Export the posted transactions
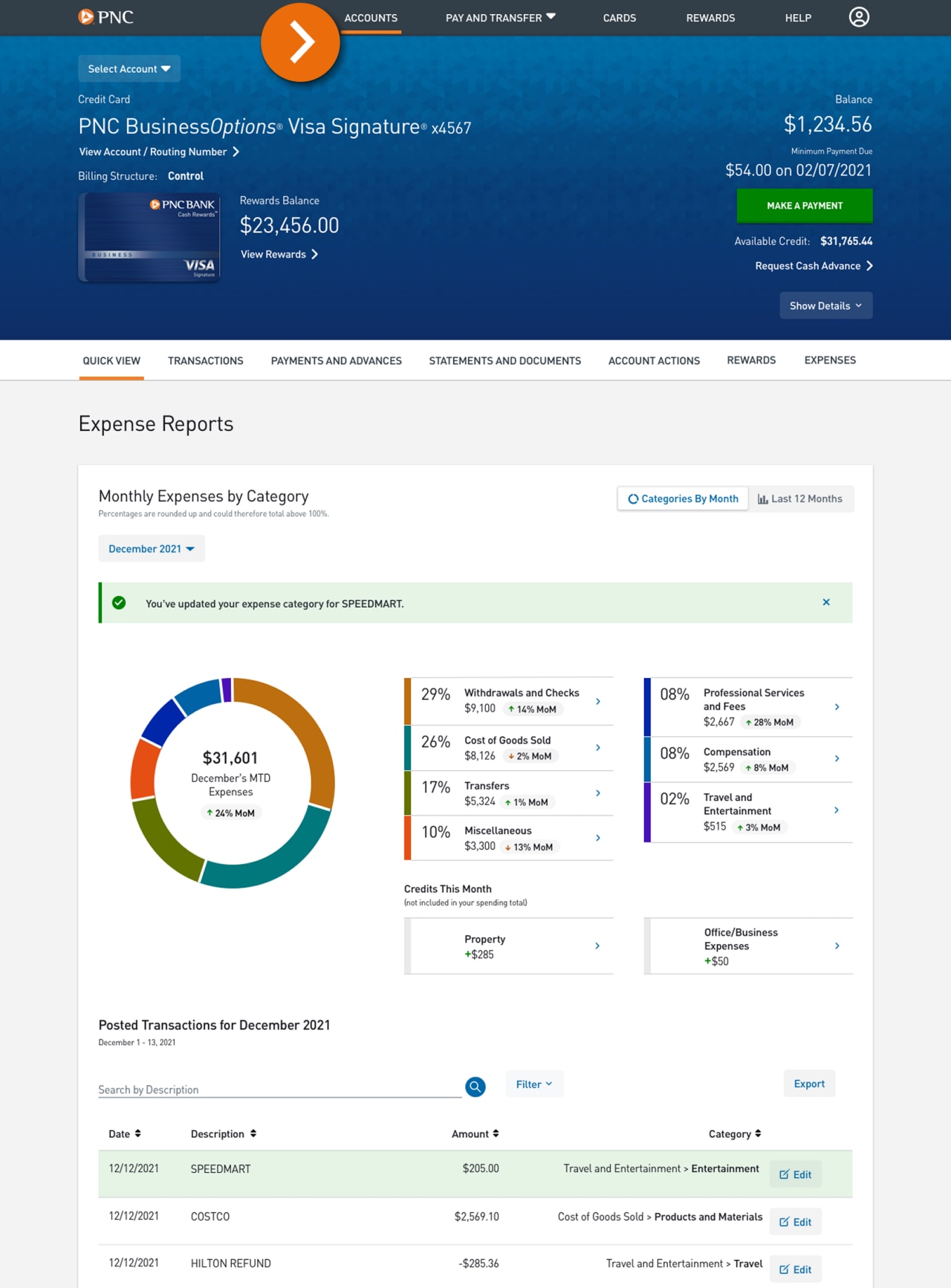The width and height of the screenshot is (951, 1288). [809, 1083]
